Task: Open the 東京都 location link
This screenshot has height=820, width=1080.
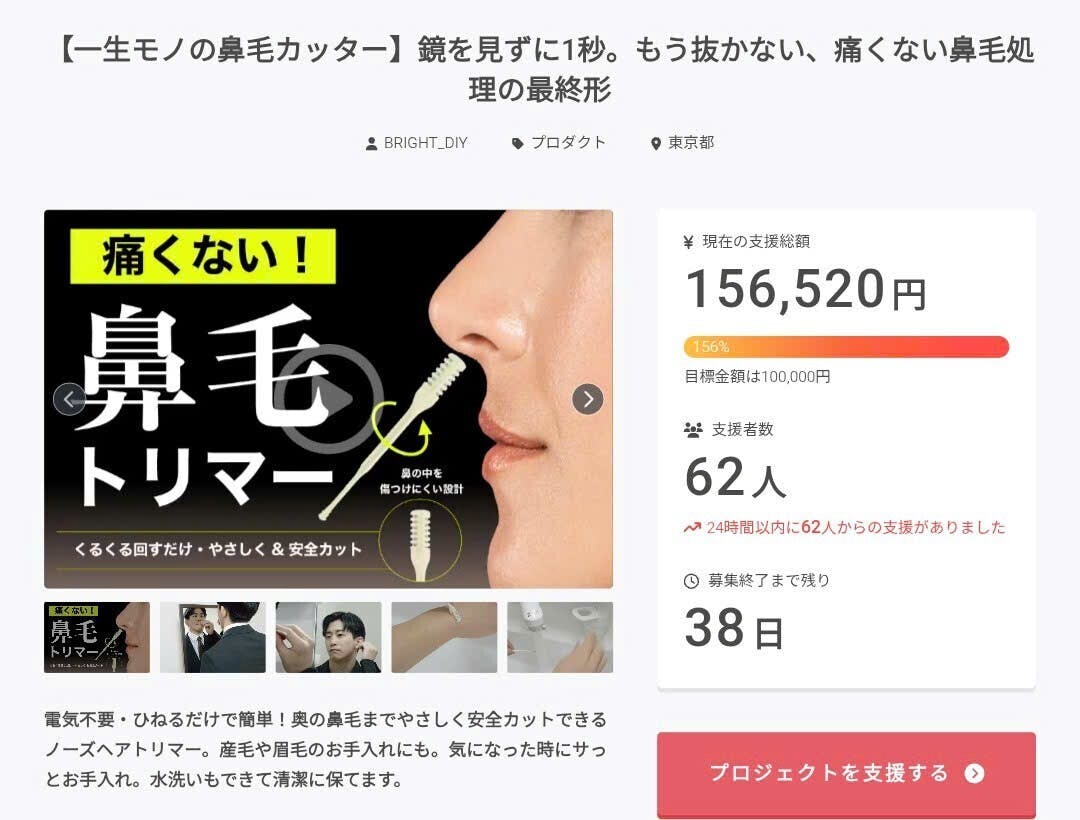Action: pyautogui.click(x=691, y=143)
